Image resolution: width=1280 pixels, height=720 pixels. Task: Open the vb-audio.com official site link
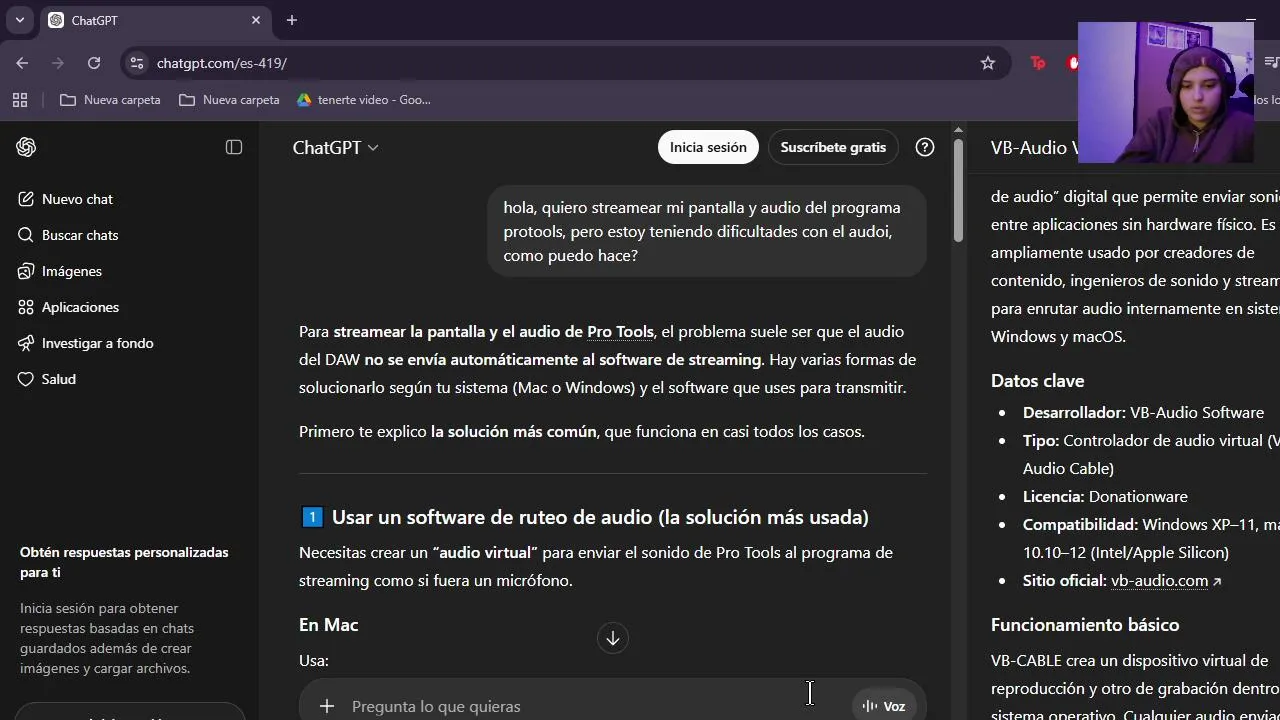click(x=1166, y=580)
